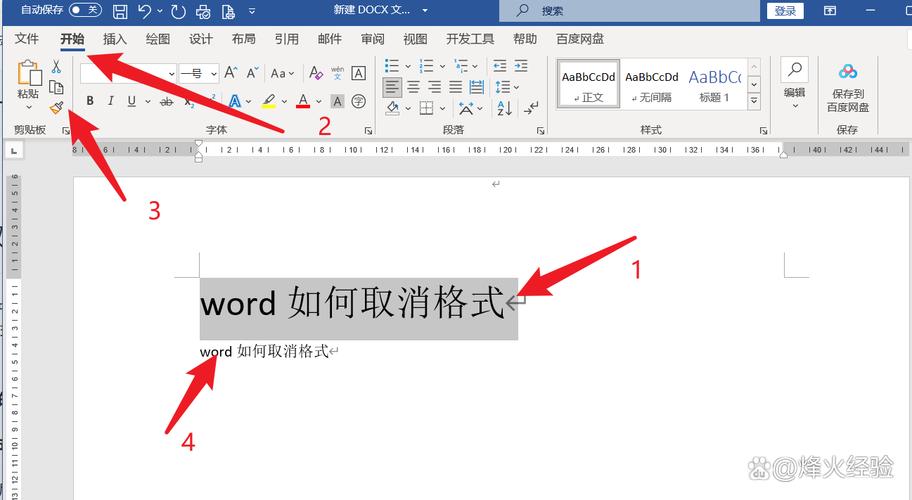
Task: Click the Redo arrow in quick access toolbar
Action: (x=178, y=11)
